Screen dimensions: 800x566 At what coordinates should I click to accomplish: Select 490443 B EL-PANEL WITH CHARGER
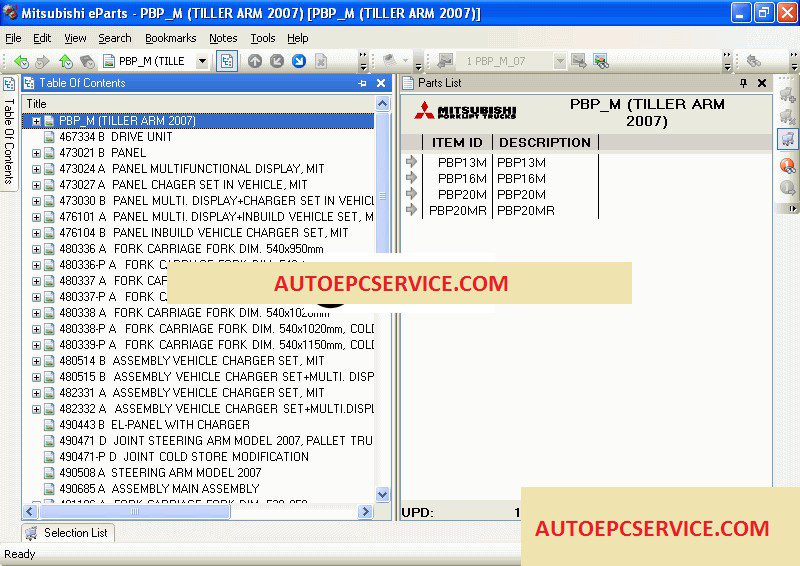pyautogui.click(x=155, y=425)
